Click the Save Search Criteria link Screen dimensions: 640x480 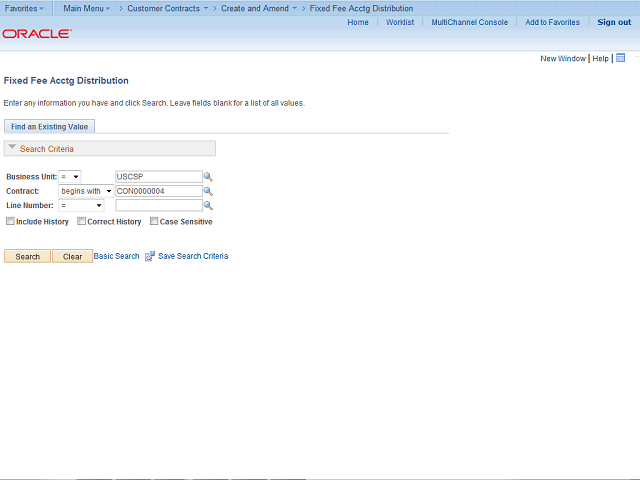click(193, 256)
